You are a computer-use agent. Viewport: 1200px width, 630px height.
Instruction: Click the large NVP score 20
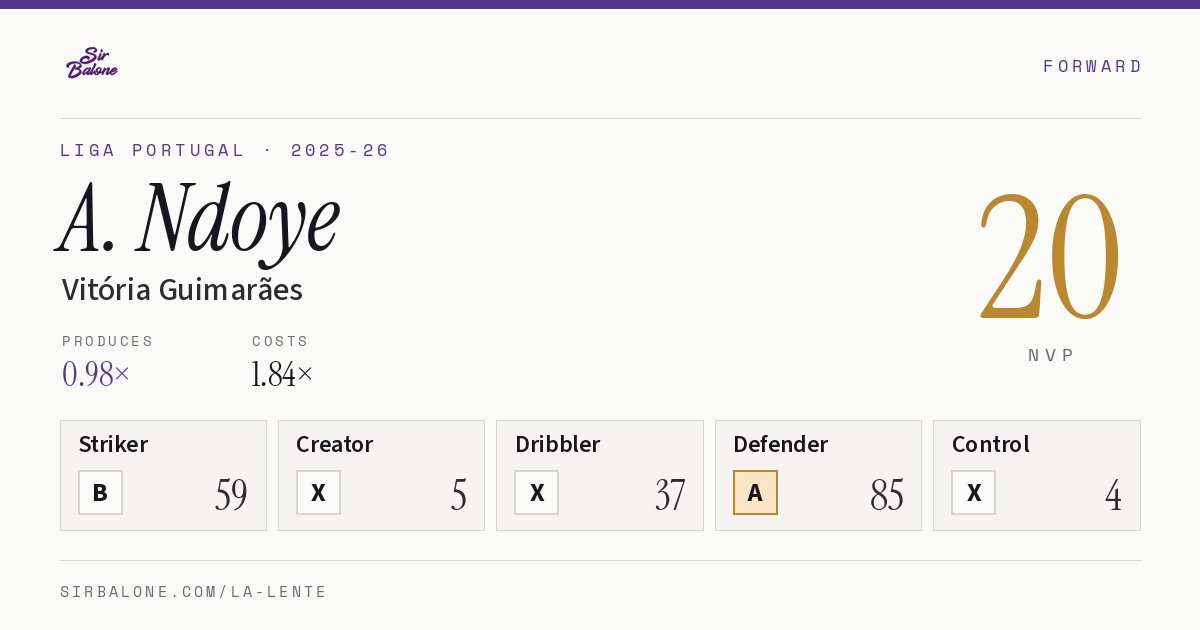(x=1049, y=255)
